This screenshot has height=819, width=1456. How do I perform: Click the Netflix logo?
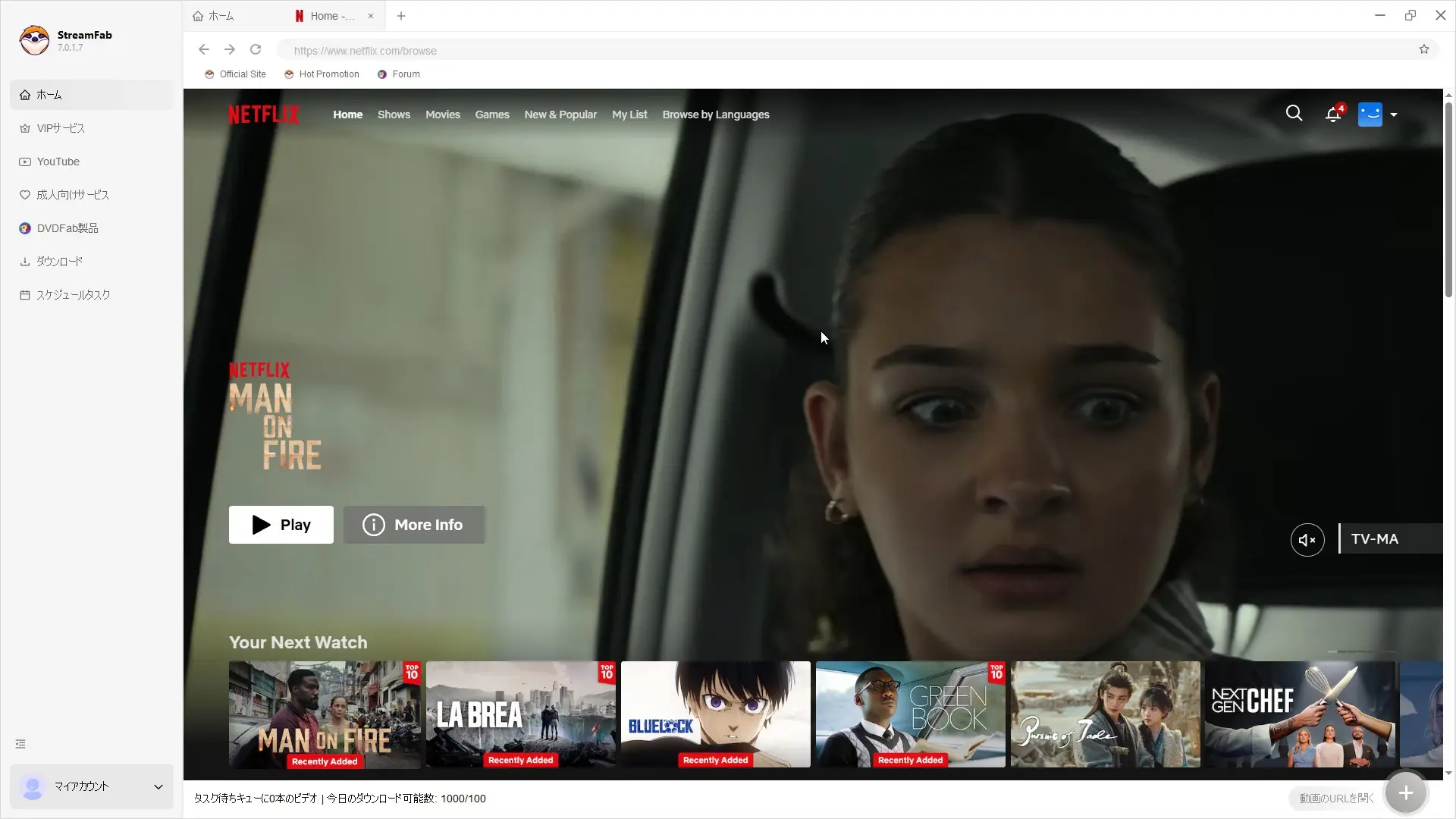point(264,115)
